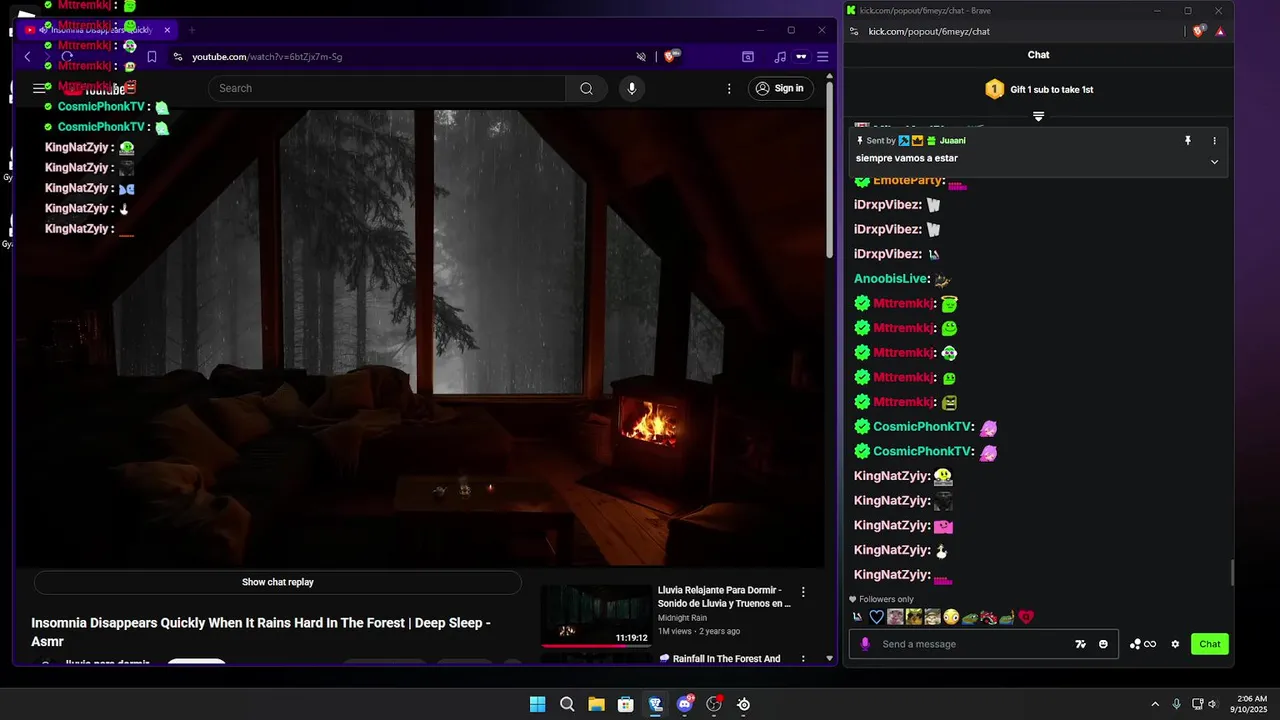Click the taskbar volume speaker icon
Viewport: 1280px width, 720px height.
click(1212, 704)
